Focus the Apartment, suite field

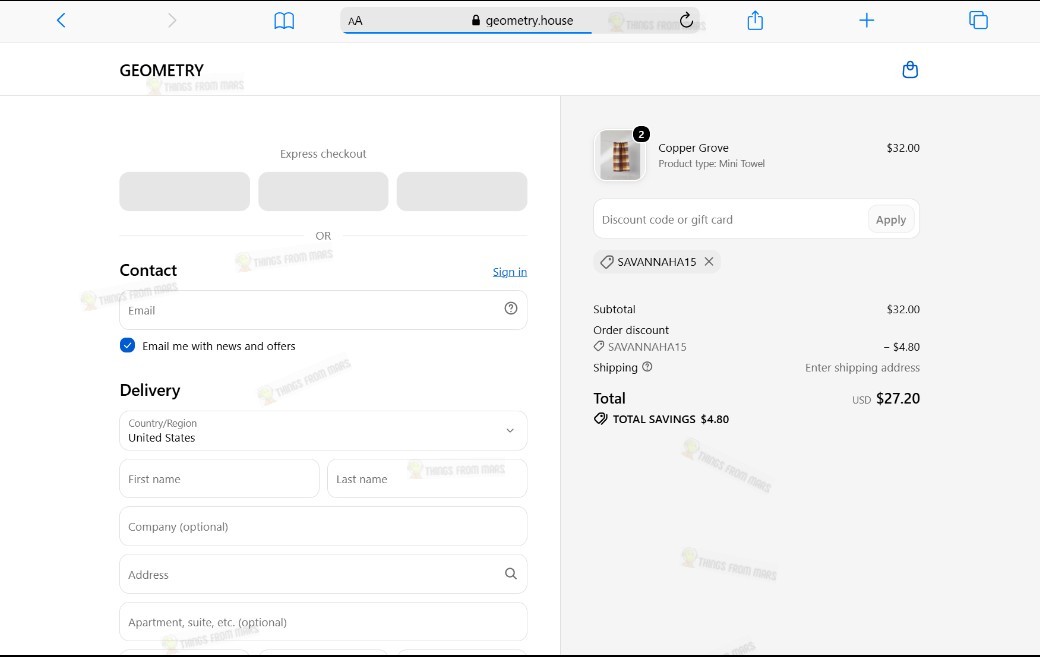[x=323, y=622]
